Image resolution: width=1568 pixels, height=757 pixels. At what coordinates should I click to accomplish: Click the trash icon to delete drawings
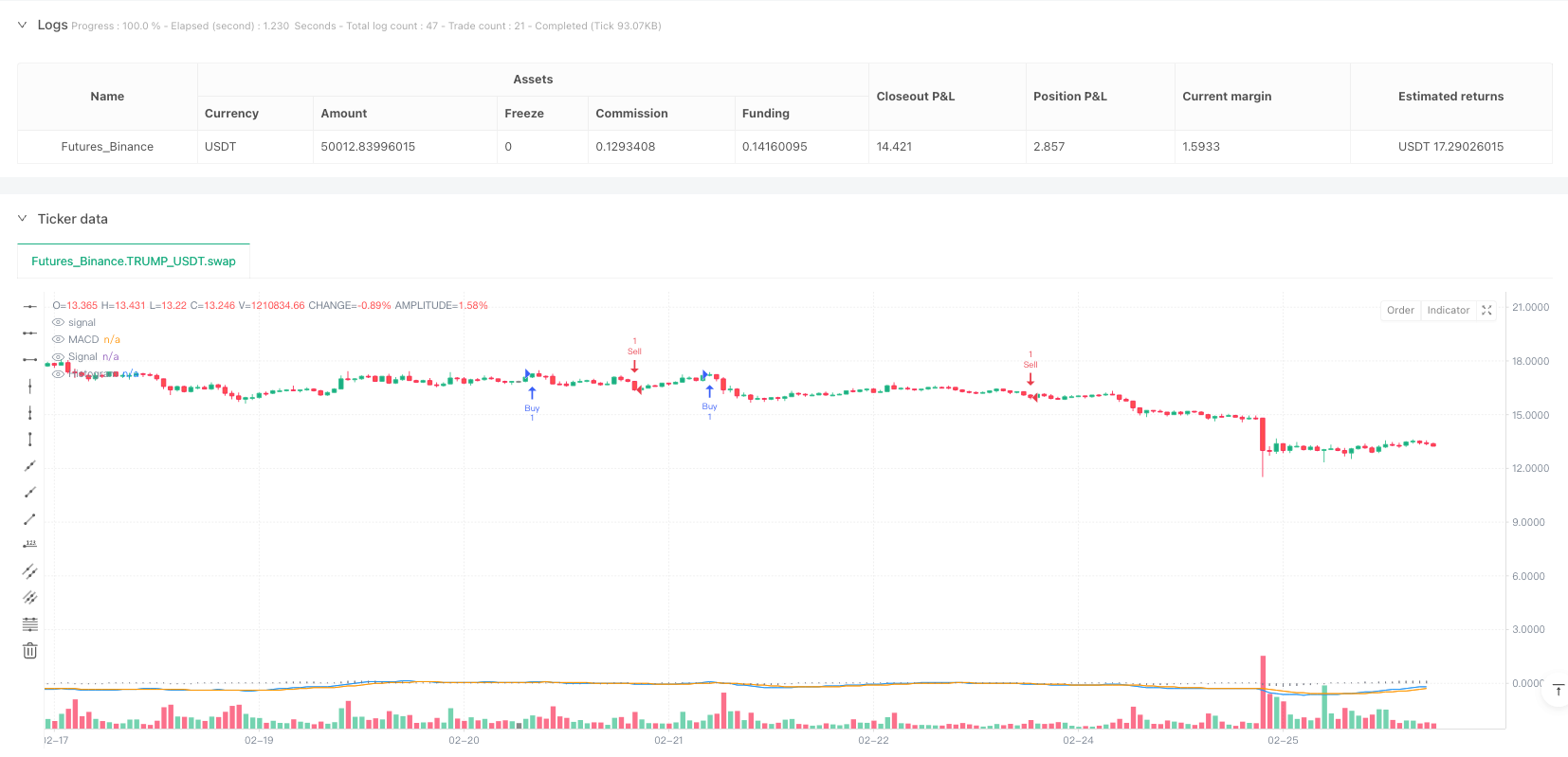pos(30,651)
